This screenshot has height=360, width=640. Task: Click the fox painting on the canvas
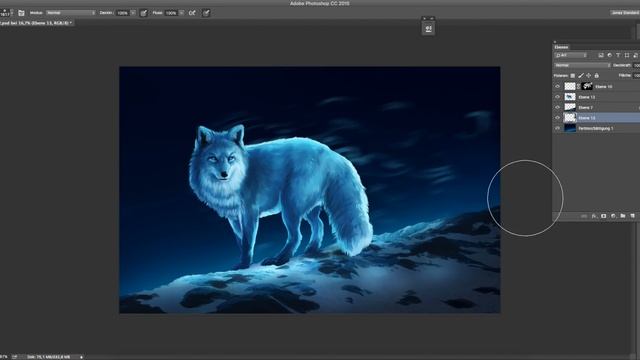pyautogui.click(x=309, y=190)
